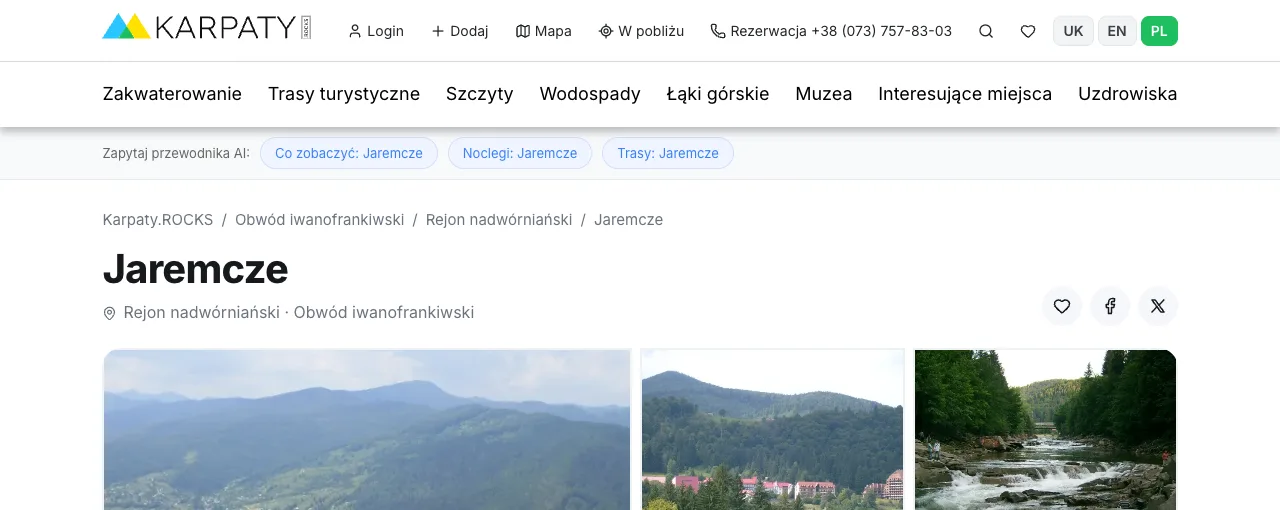Open Łąki górskie menu item
Viewport: 1280px width, 510px height.
(x=718, y=94)
